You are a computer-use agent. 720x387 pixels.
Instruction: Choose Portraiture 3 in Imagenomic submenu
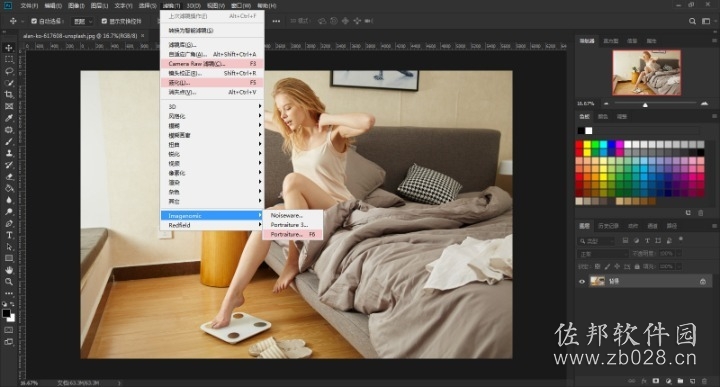pos(293,225)
